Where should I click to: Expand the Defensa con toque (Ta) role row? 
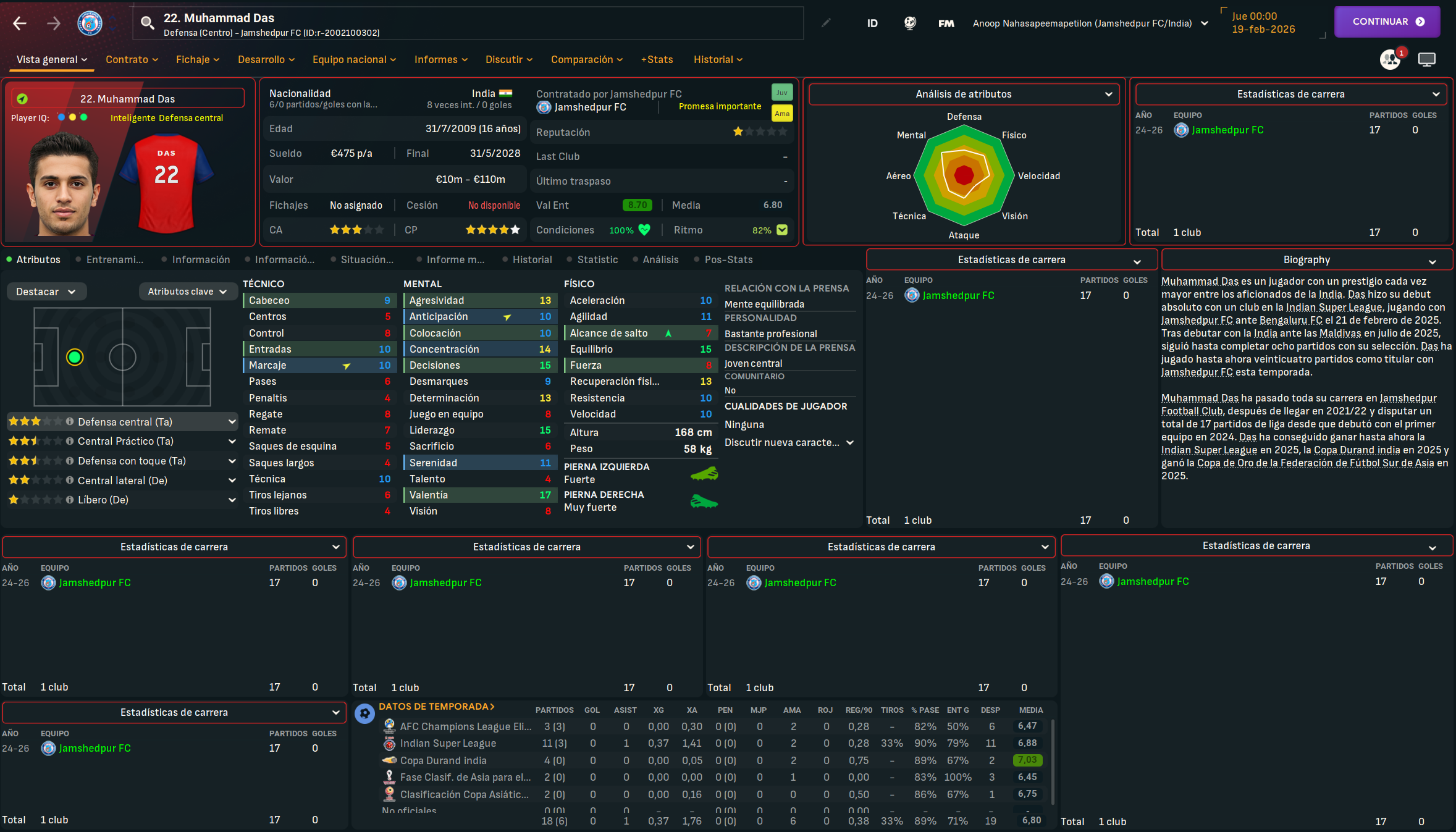122,461
